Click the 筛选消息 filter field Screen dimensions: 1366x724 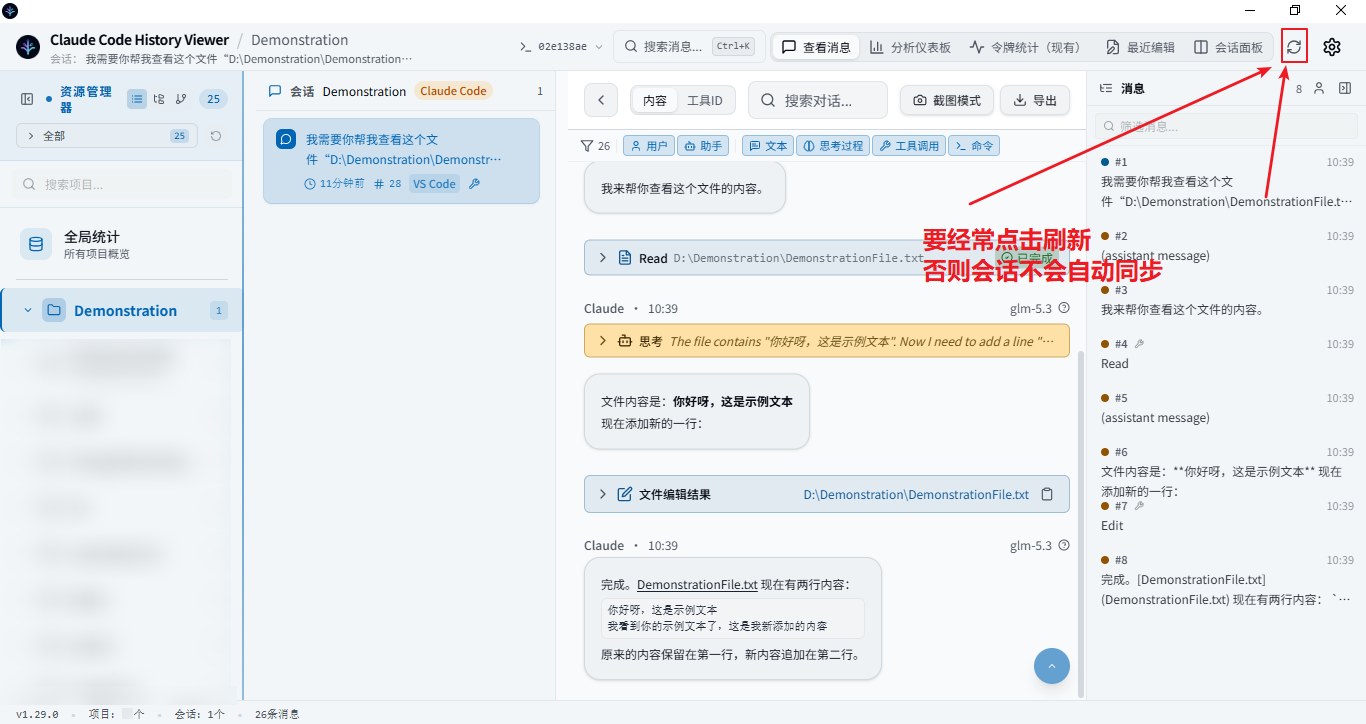(x=1225, y=127)
